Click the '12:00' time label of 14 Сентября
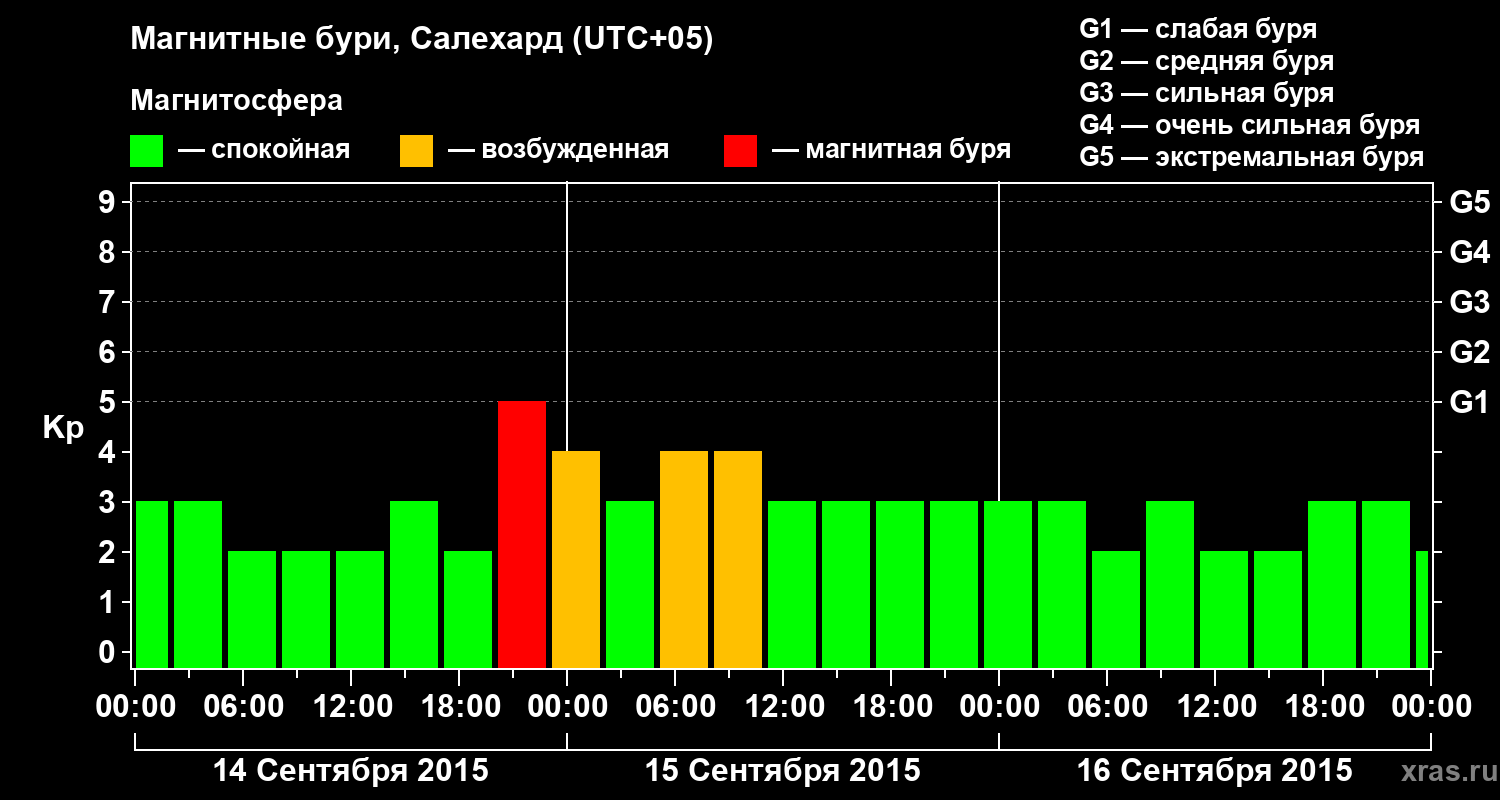Viewport: 1500px width, 800px height. tap(351, 707)
